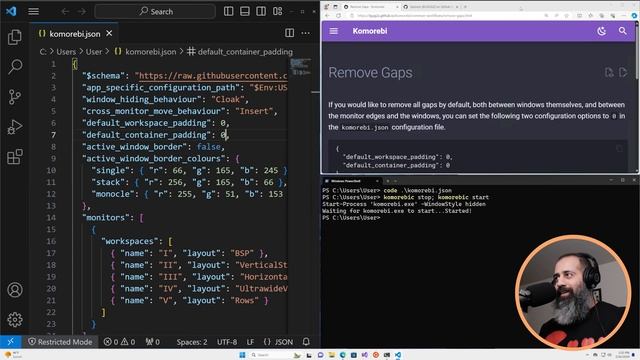Change indentation via Spaces: 2

point(192,342)
